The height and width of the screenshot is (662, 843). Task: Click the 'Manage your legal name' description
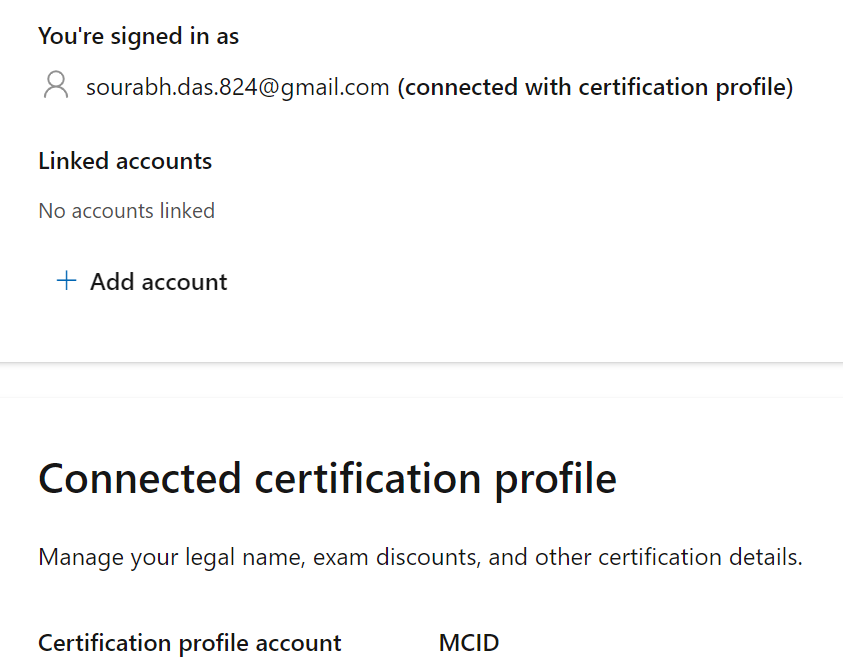tap(420, 557)
